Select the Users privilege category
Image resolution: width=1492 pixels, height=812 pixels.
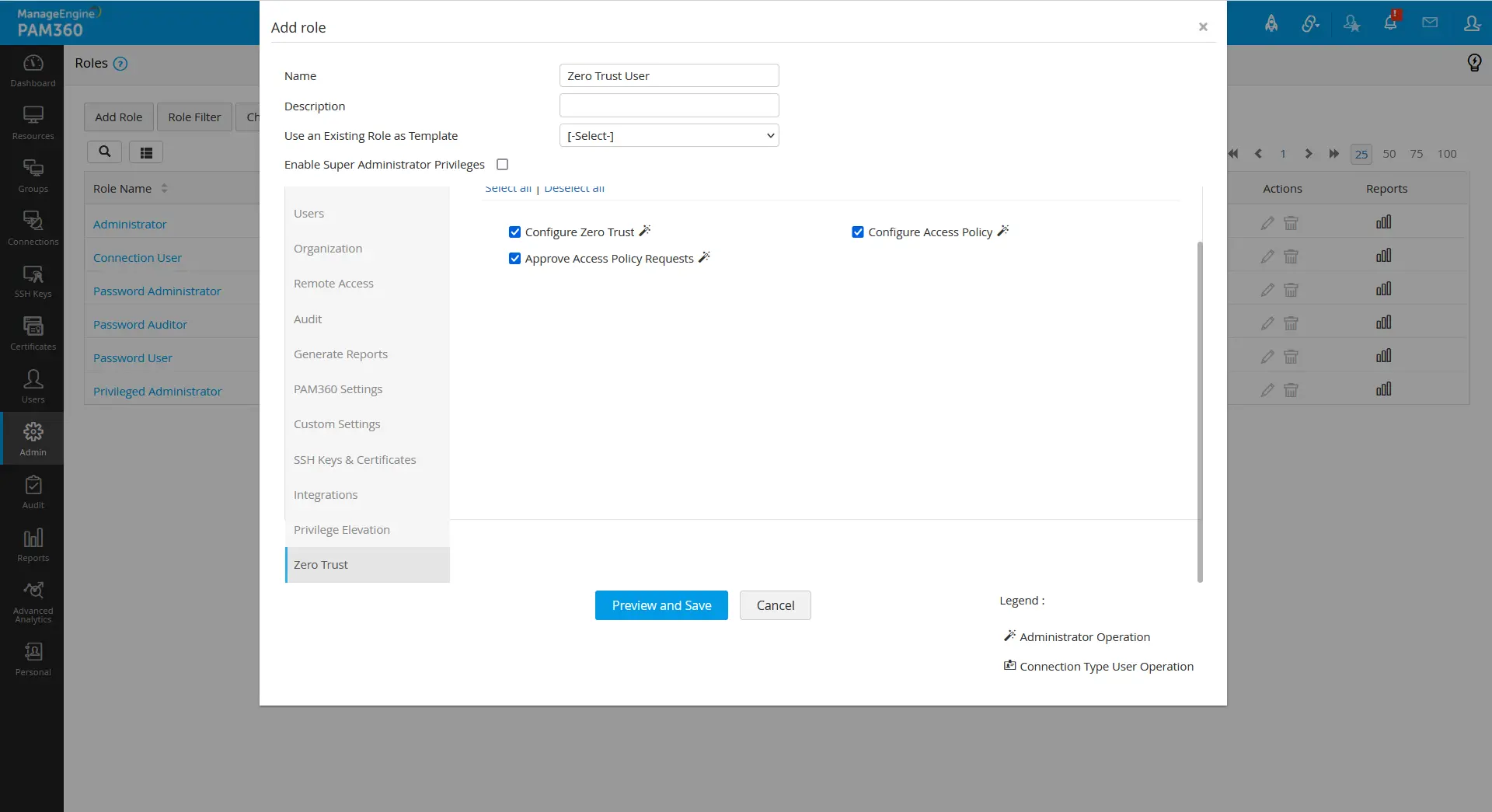pos(368,214)
